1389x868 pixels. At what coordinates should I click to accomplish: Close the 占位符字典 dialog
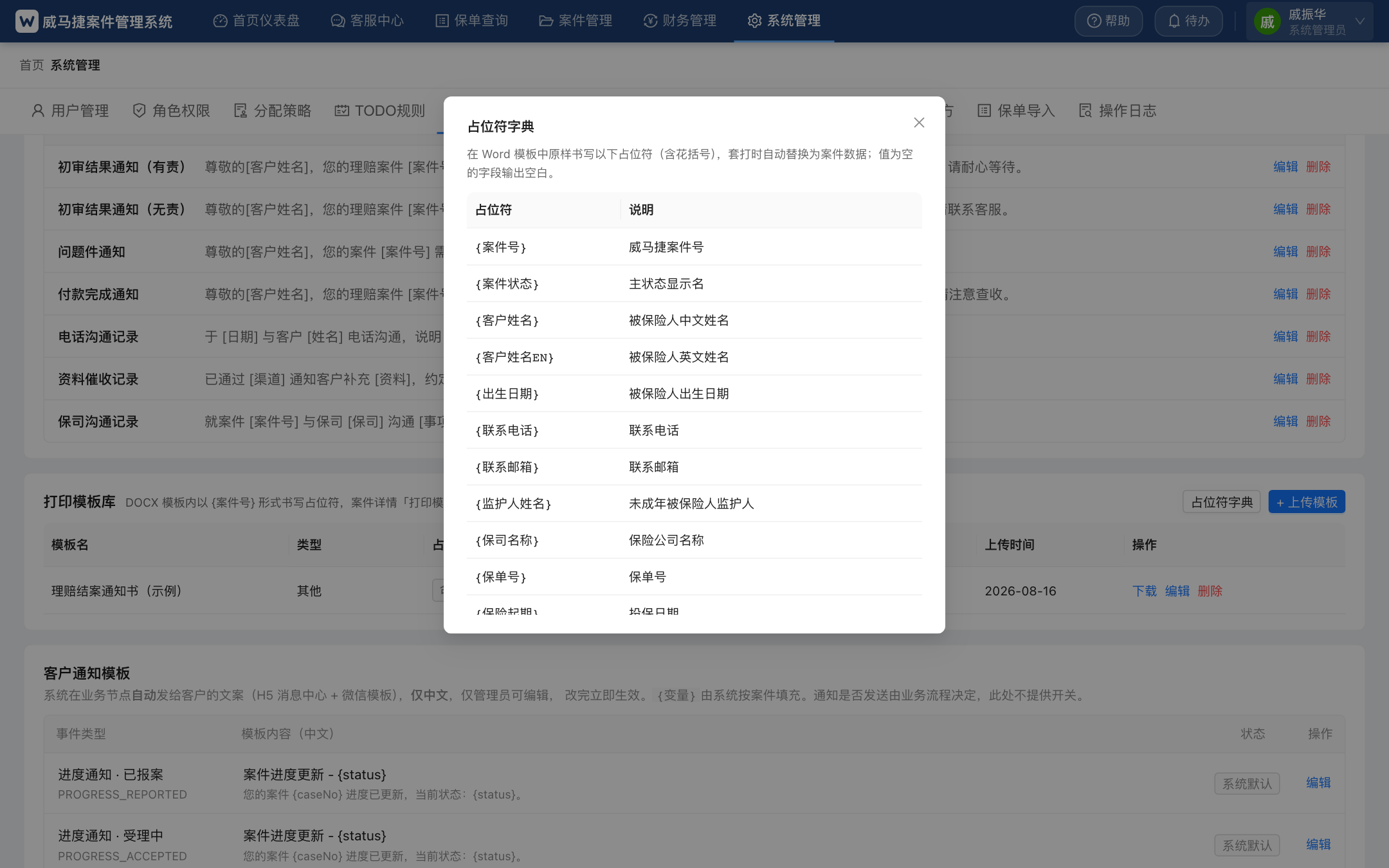(x=919, y=123)
